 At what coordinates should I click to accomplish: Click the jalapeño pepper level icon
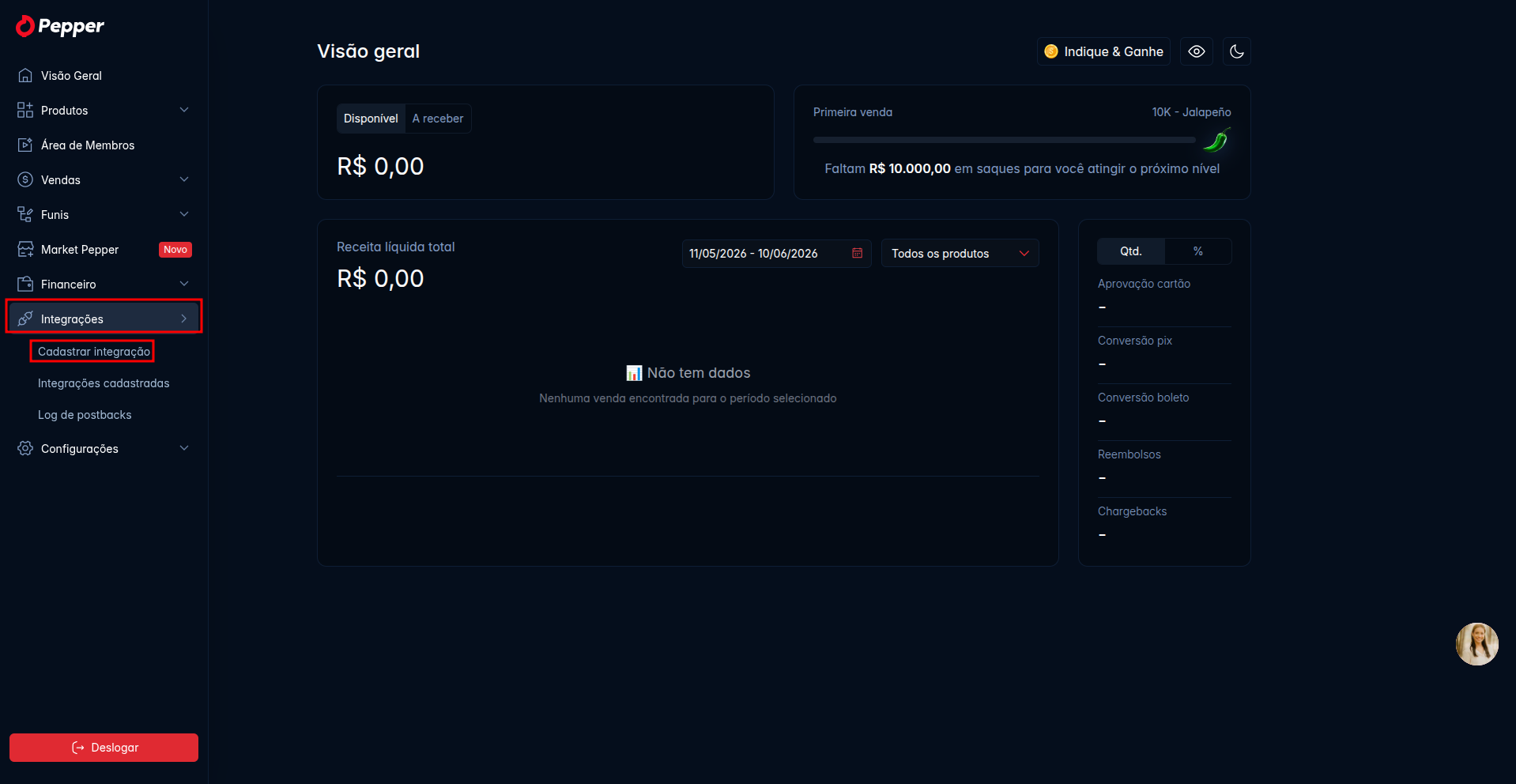(1217, 140)
